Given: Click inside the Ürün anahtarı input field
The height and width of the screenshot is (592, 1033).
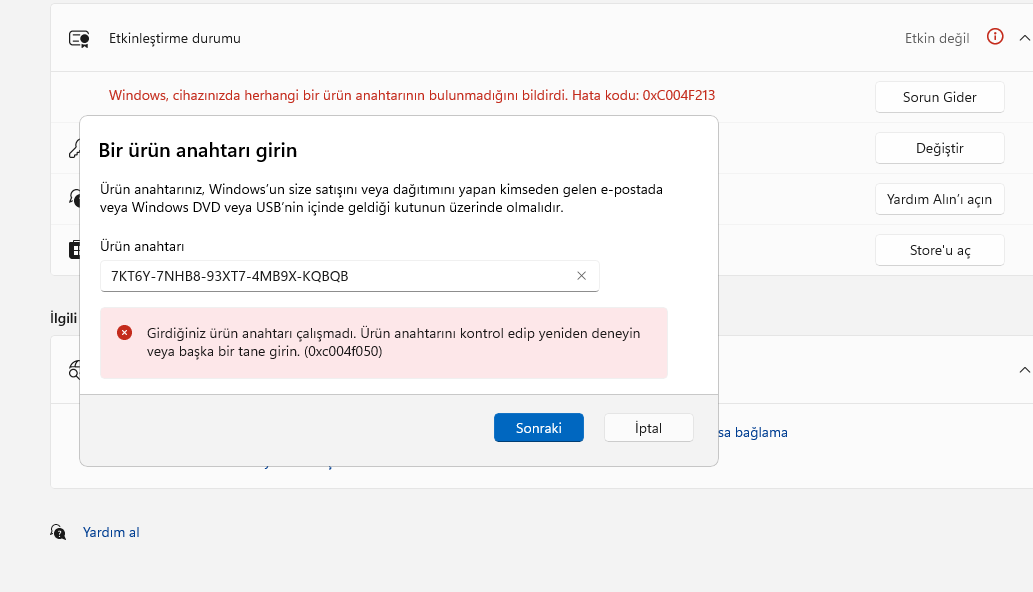Looking at the screenshot, I should (350, 276).
